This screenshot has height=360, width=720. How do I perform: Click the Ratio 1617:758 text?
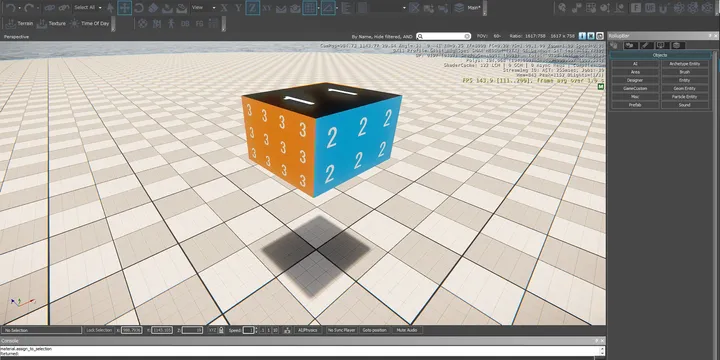point(527,36)
